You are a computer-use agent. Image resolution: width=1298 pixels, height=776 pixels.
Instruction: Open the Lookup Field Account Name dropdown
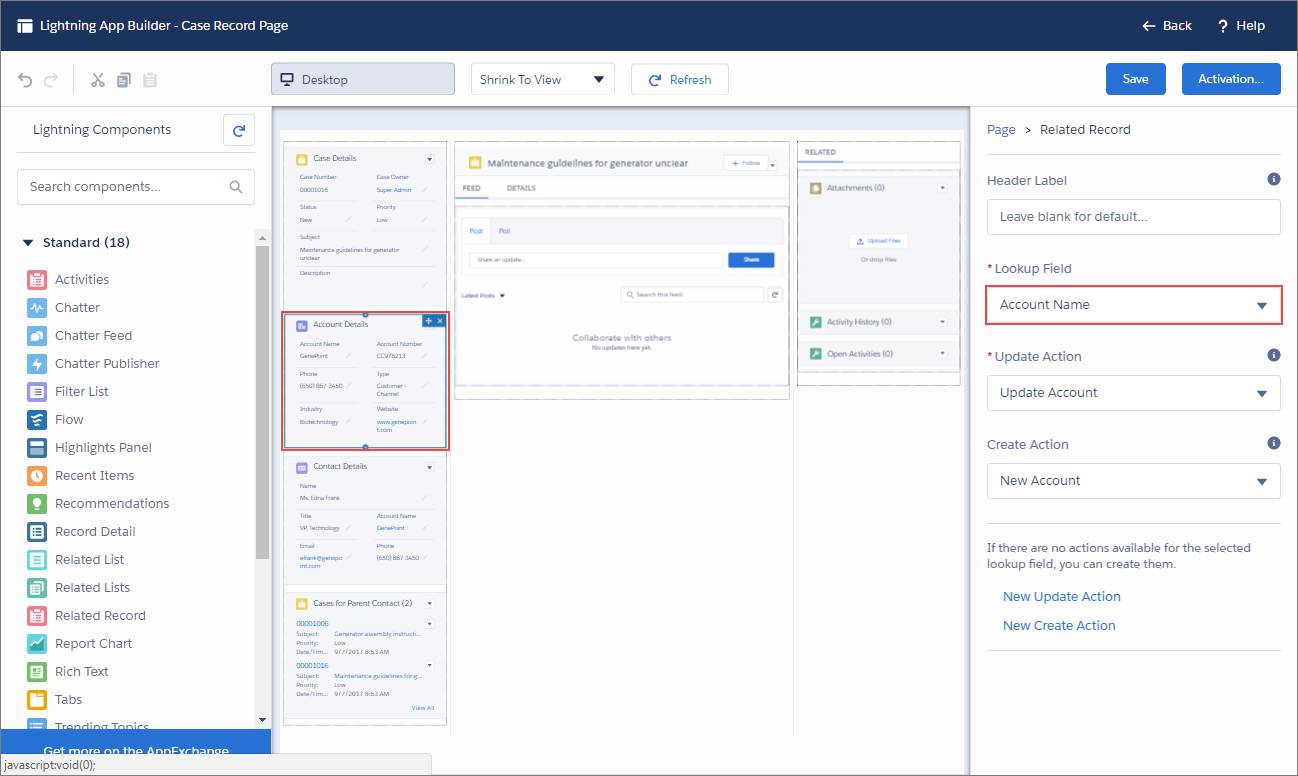1134,305
